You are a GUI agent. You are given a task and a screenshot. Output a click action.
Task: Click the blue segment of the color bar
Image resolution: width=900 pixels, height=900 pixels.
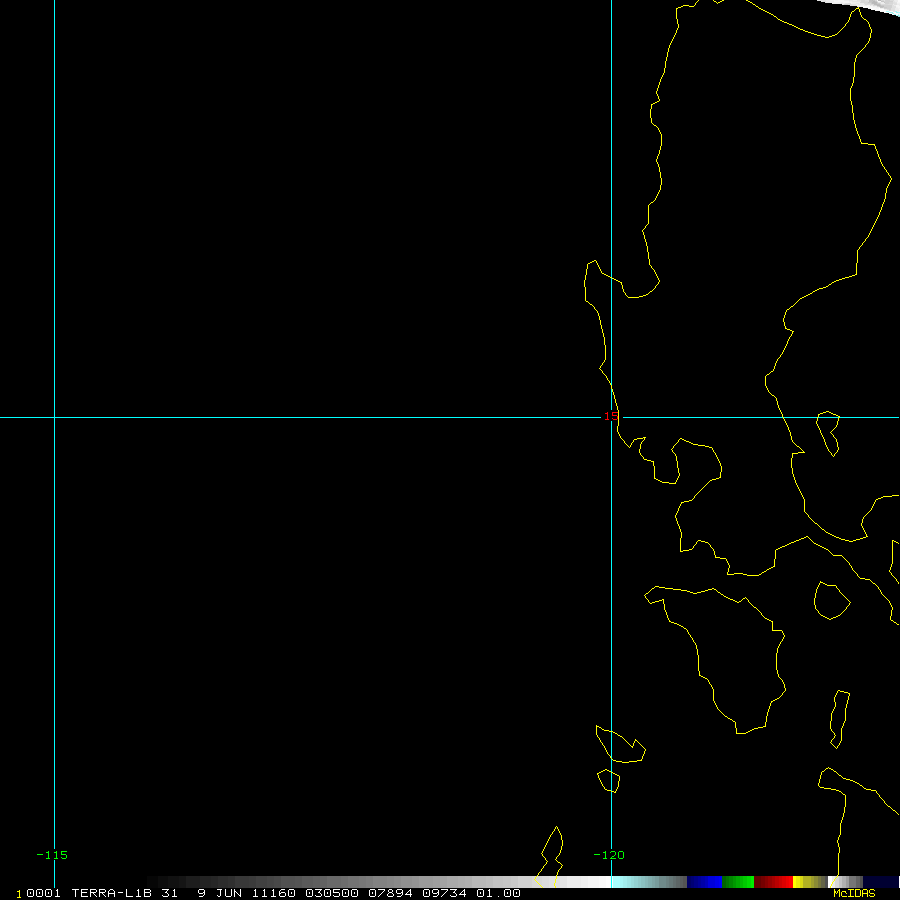point(704,882)
